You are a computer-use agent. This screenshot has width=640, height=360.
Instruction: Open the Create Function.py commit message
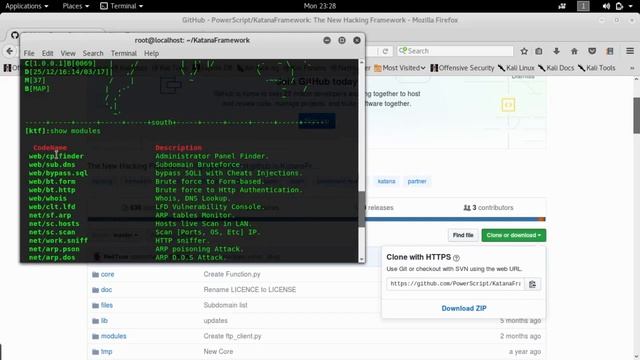232,274
